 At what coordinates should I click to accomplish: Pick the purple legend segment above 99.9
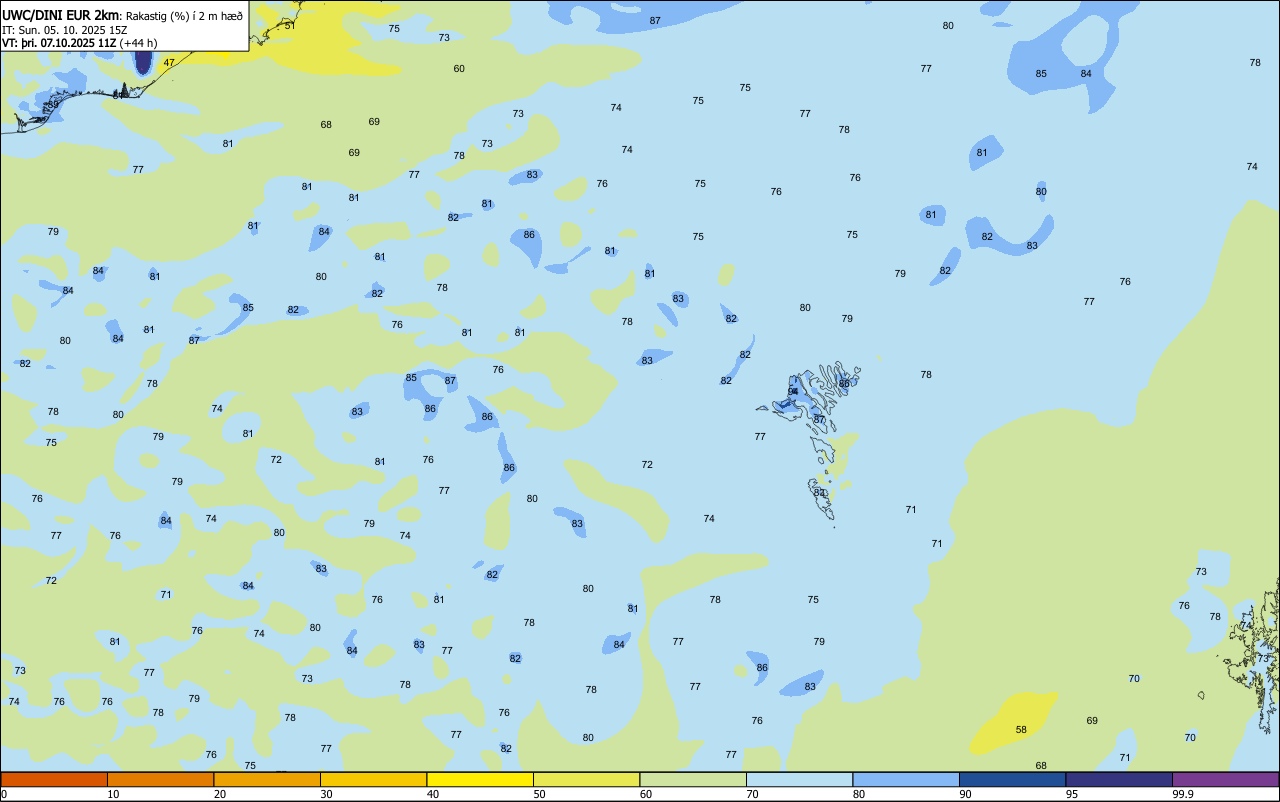(x=1225, y=779)
